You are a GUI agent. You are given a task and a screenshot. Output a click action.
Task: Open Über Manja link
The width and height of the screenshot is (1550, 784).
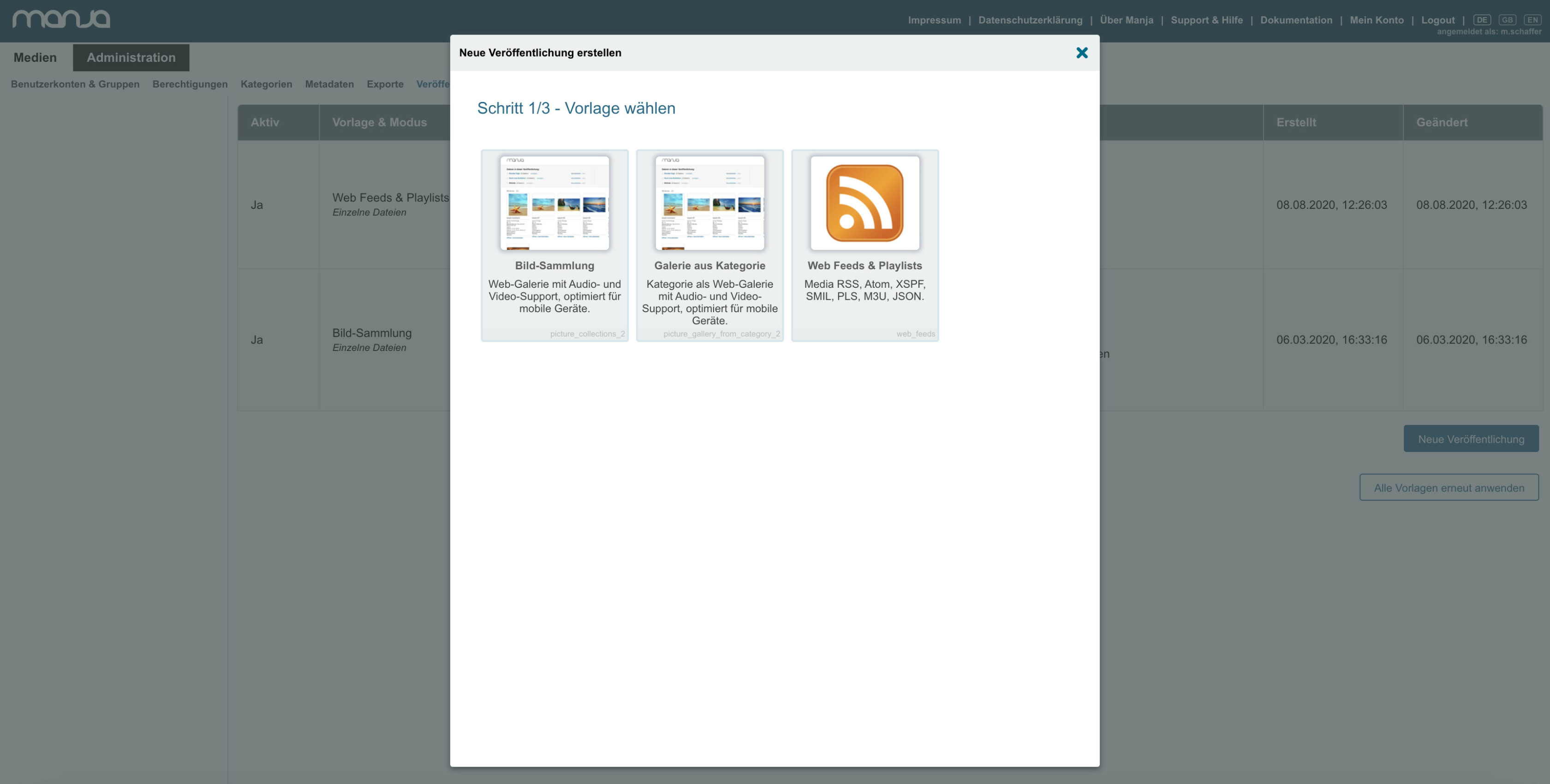pyautogui.click(x=1127, y=20)
